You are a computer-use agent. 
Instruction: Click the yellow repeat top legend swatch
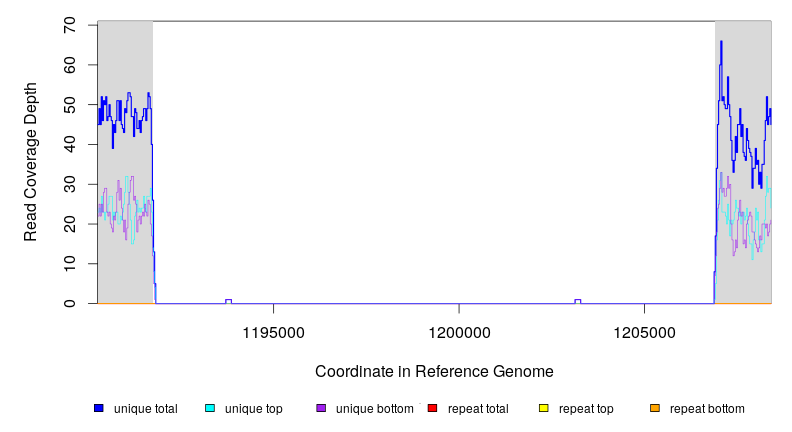[544, 408]
